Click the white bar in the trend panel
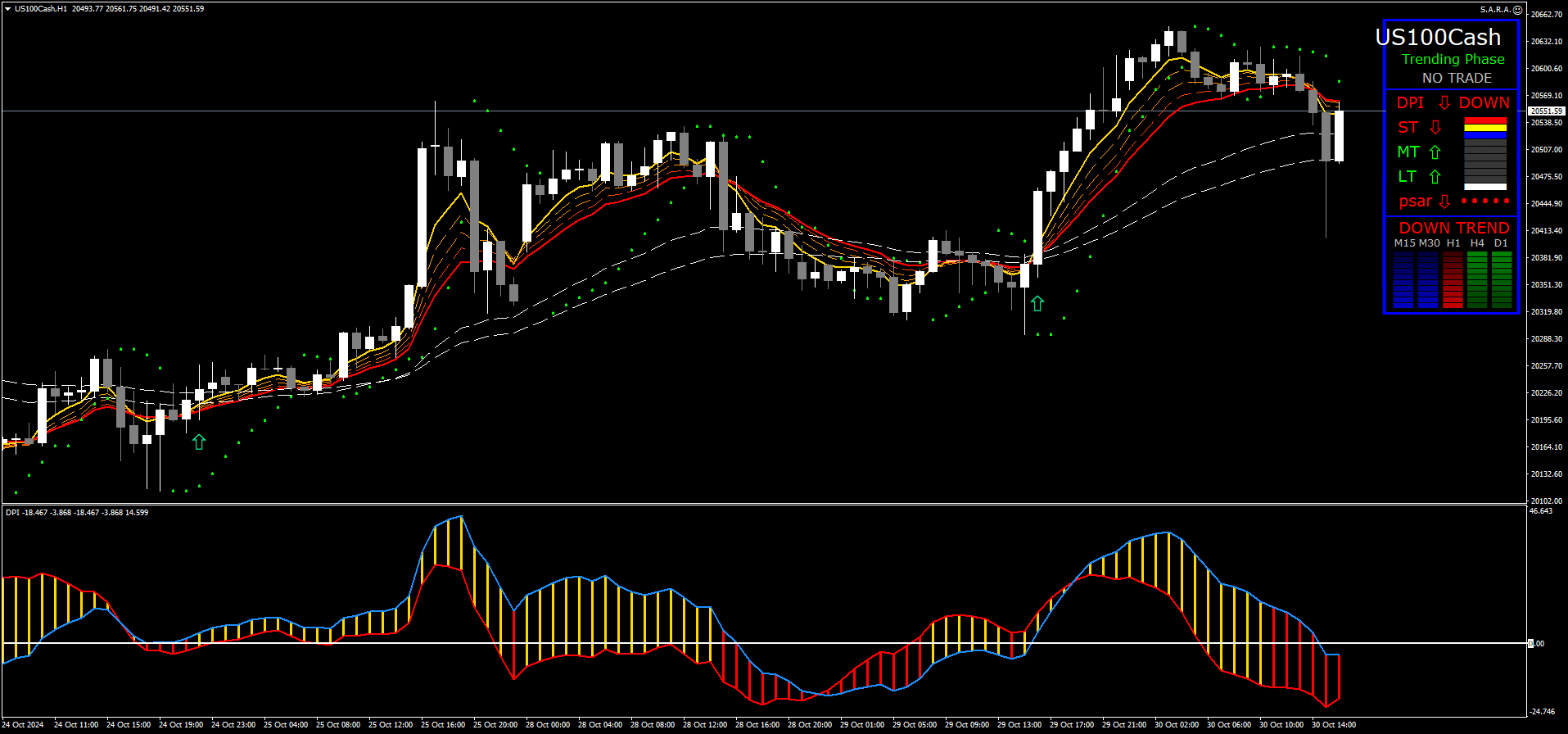 1484,187
